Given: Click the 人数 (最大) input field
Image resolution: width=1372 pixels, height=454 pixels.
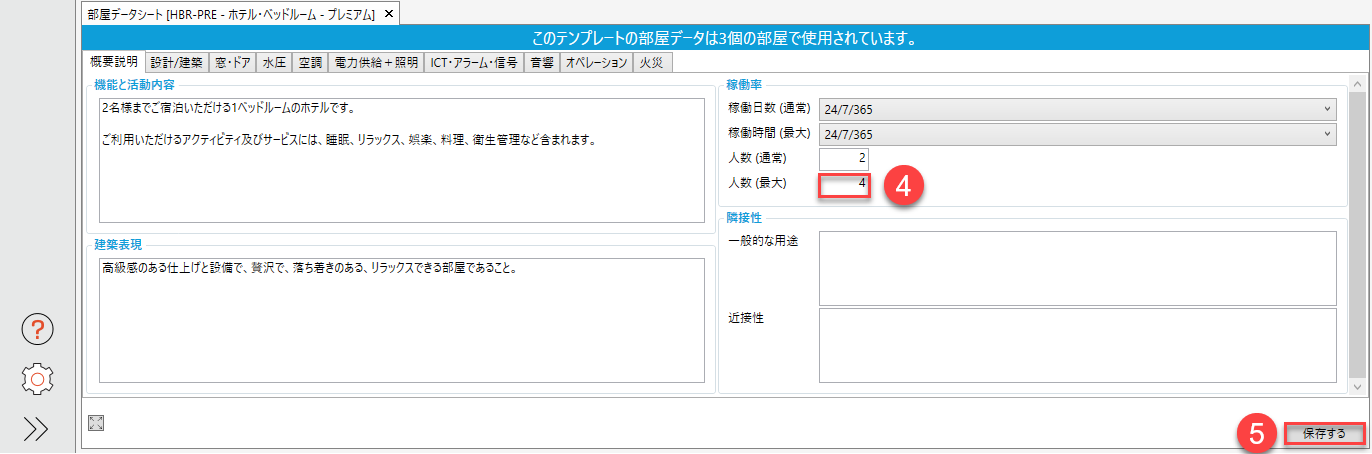Looking at the screenshot, I should (844, 184).
